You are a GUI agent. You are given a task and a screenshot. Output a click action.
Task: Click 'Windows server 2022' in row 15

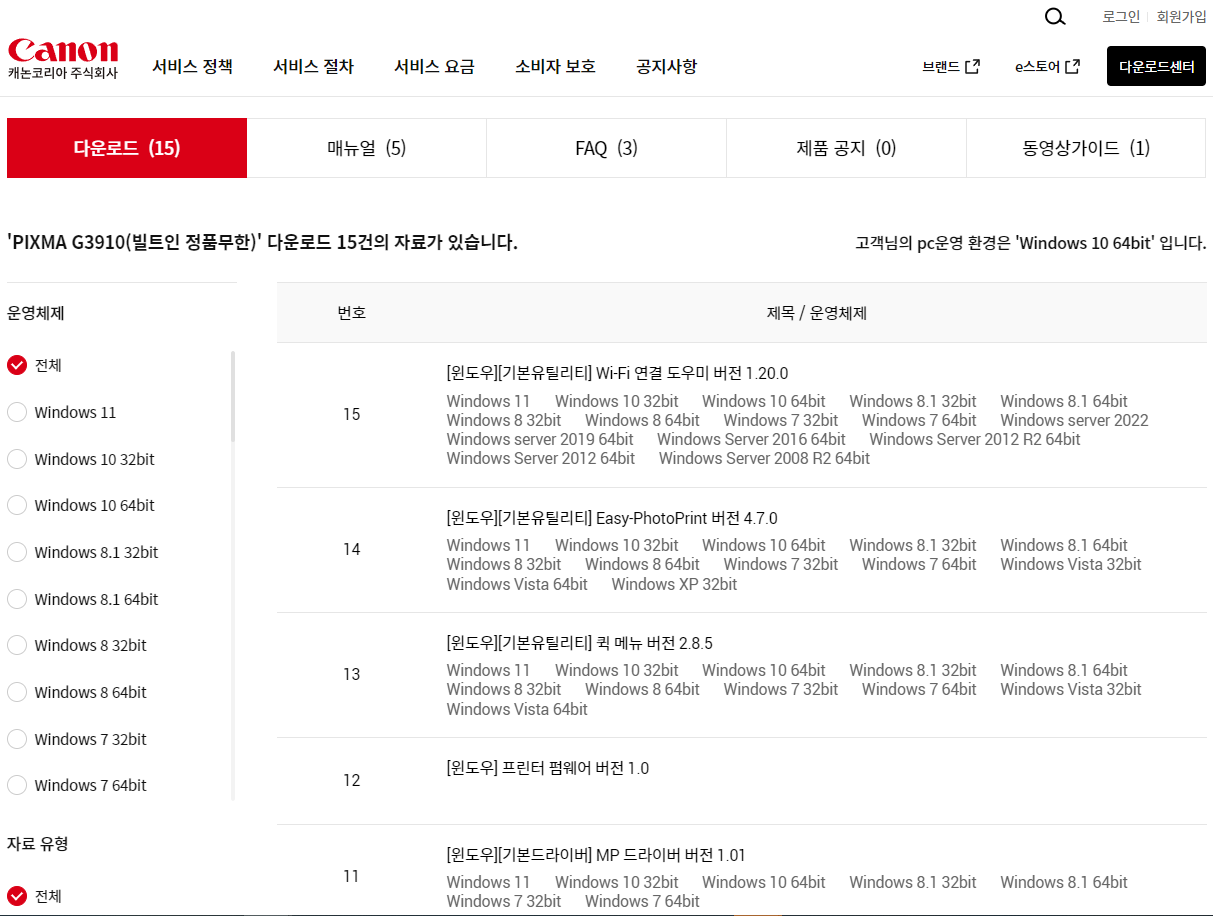pos(1074,420)
